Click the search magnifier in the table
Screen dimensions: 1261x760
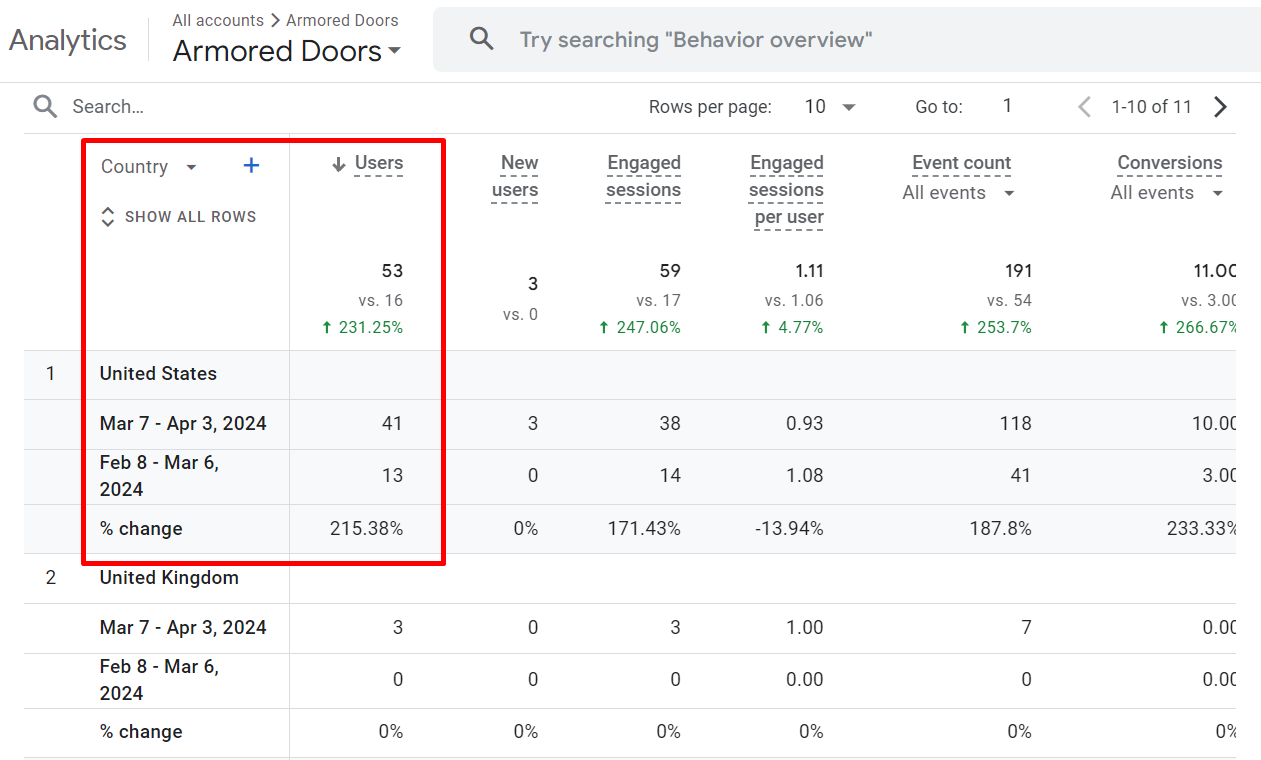44,106
